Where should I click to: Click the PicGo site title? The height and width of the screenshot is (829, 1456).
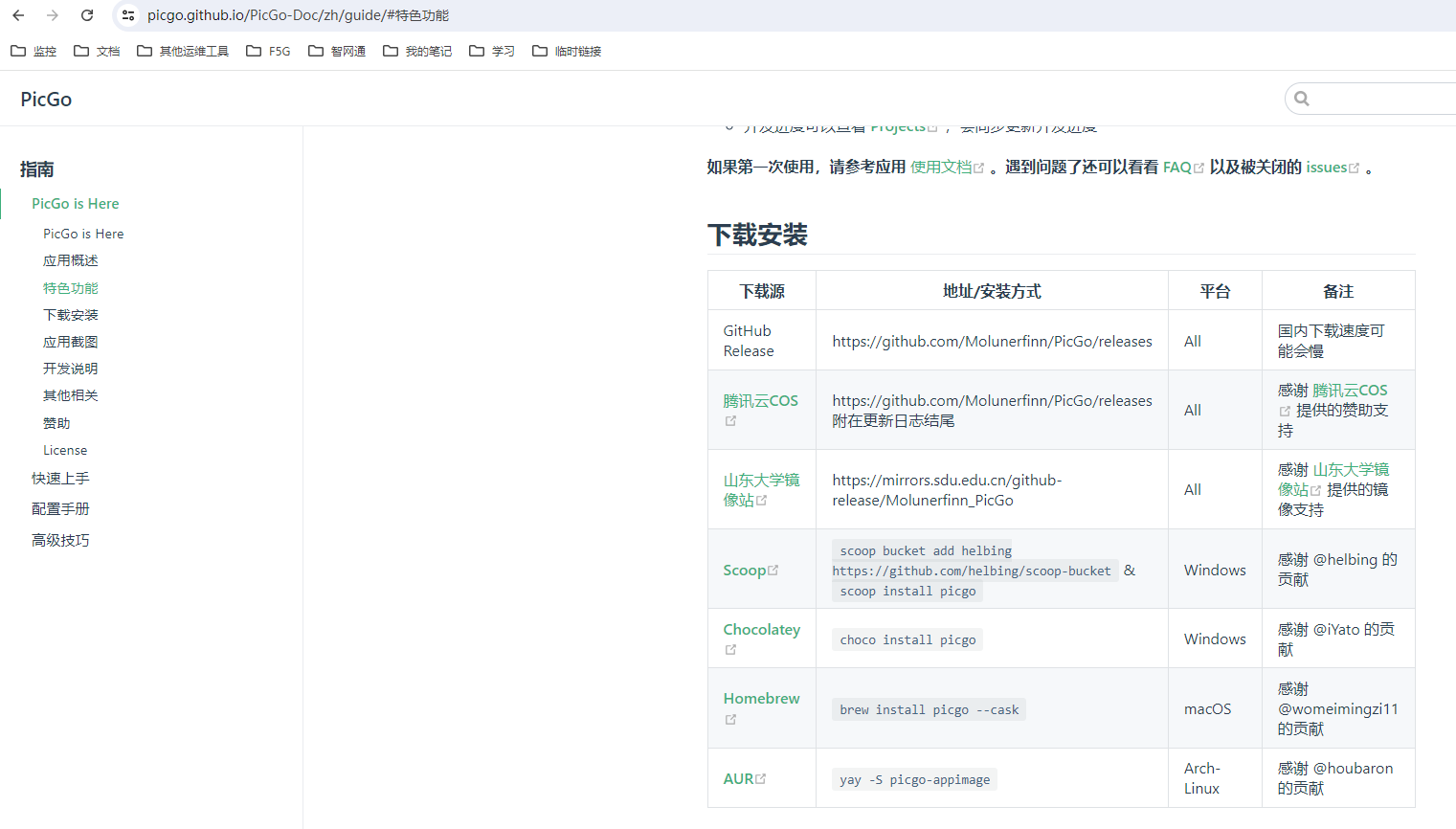[x=46, y=100]
